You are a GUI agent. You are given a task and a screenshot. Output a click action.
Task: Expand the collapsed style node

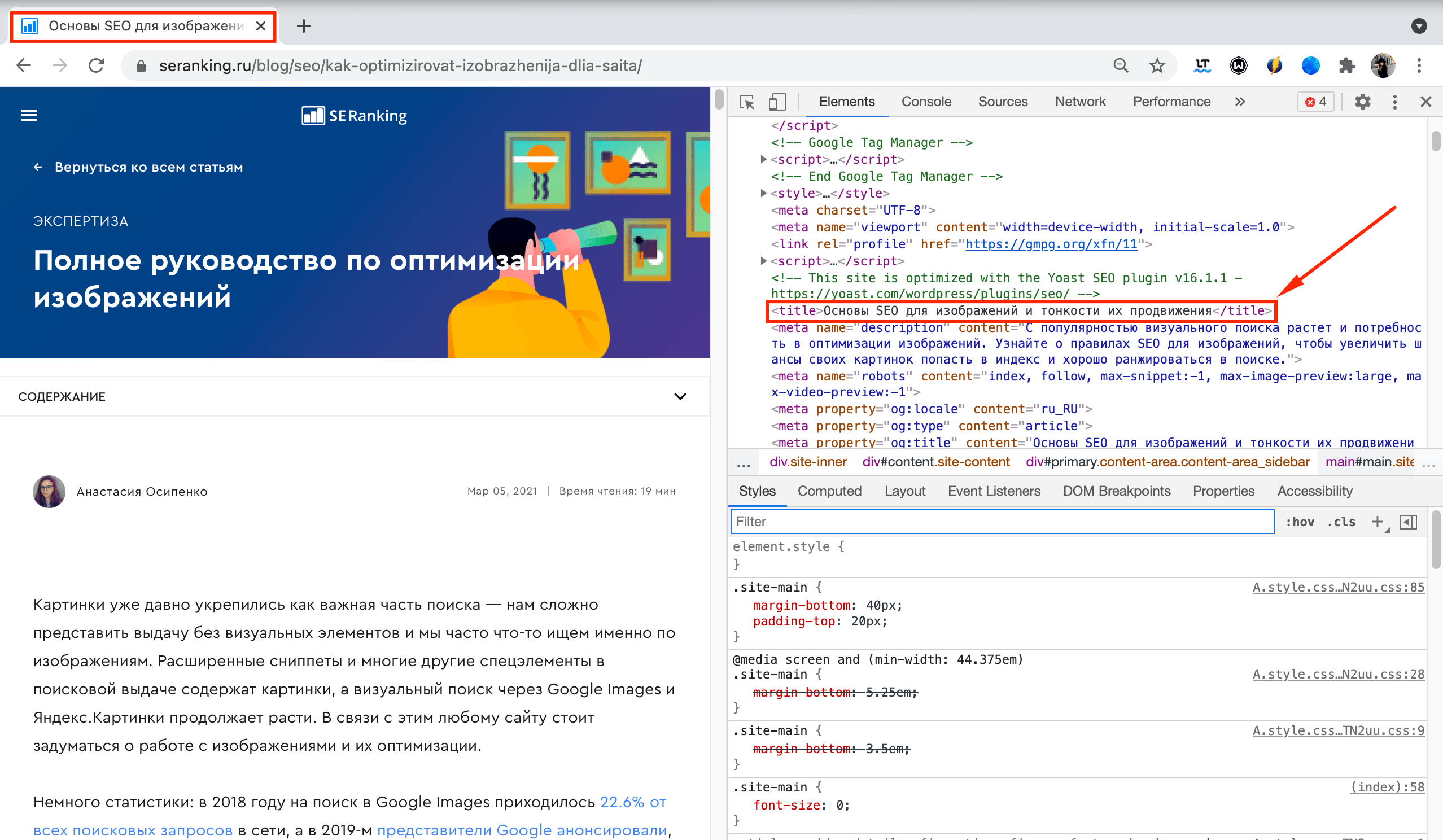[x=763, y=193]
